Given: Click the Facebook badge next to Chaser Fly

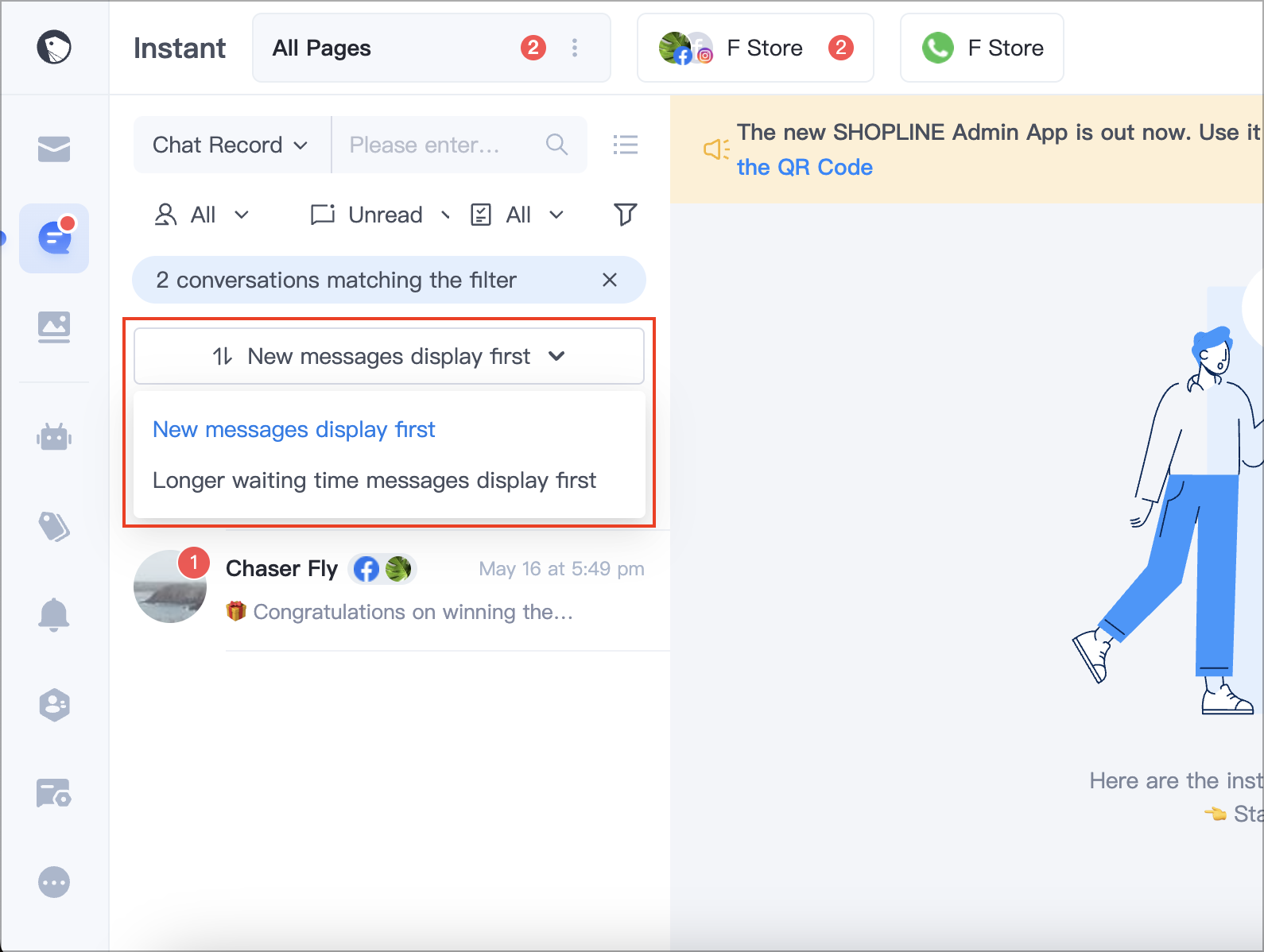Looking at the screenshot, I should tap(366, 569).
